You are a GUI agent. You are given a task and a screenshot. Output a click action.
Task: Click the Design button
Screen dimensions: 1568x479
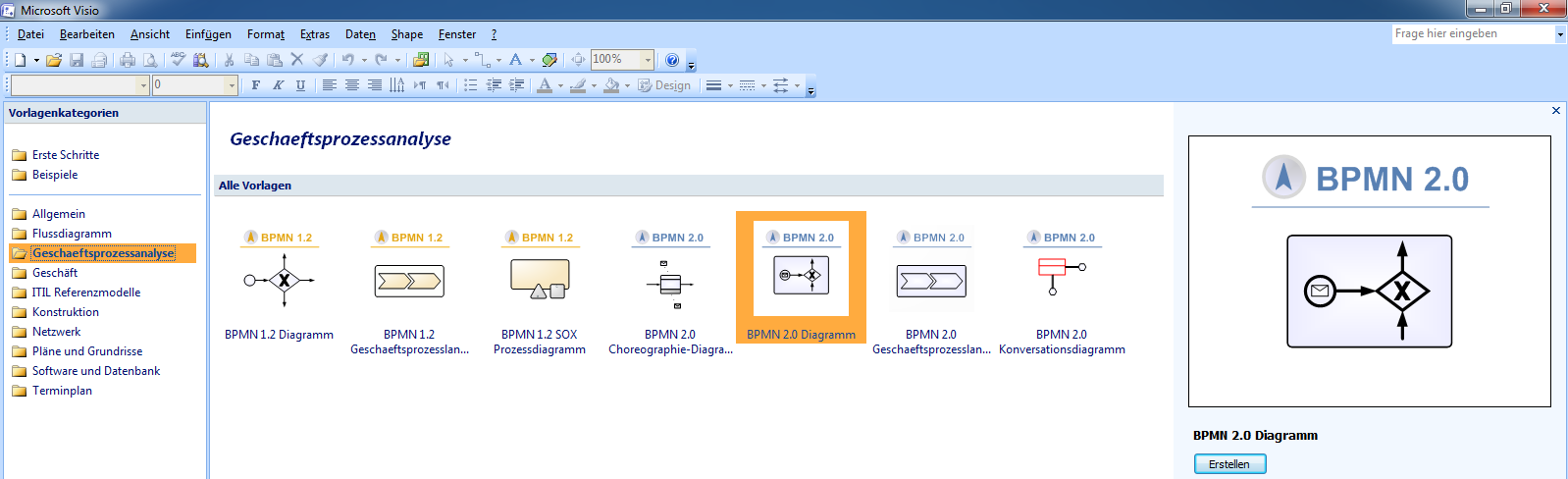664,85
